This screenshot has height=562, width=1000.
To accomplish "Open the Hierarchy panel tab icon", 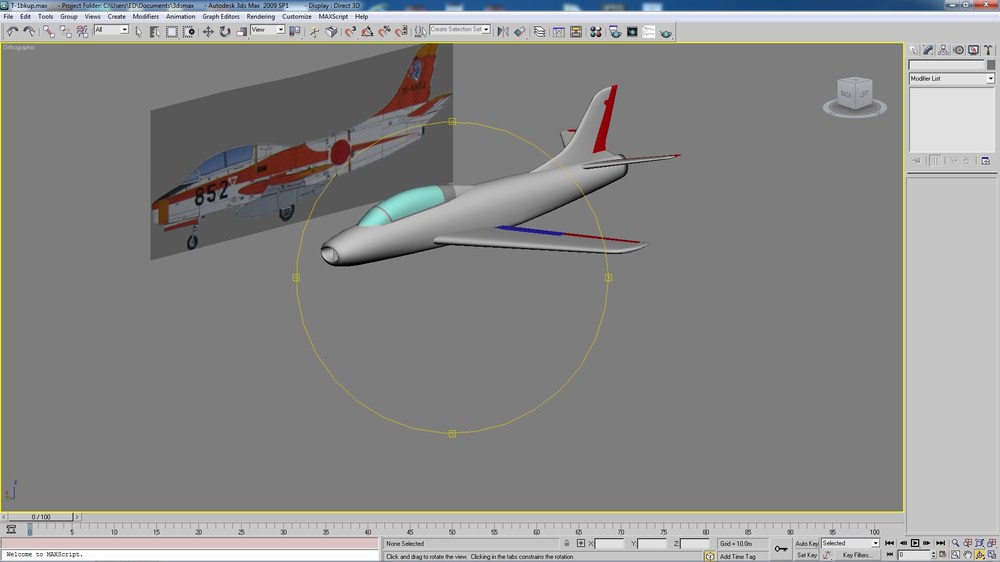I will coord(943,50).
